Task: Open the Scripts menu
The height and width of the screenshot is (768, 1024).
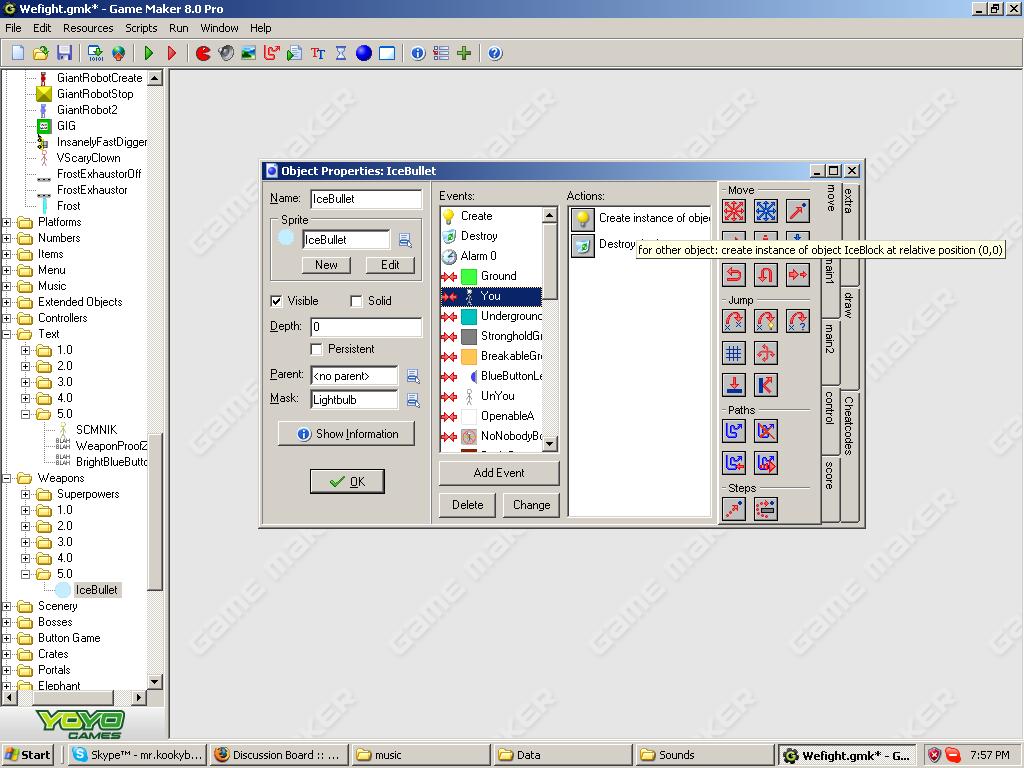Action: [x=141, y=28]
